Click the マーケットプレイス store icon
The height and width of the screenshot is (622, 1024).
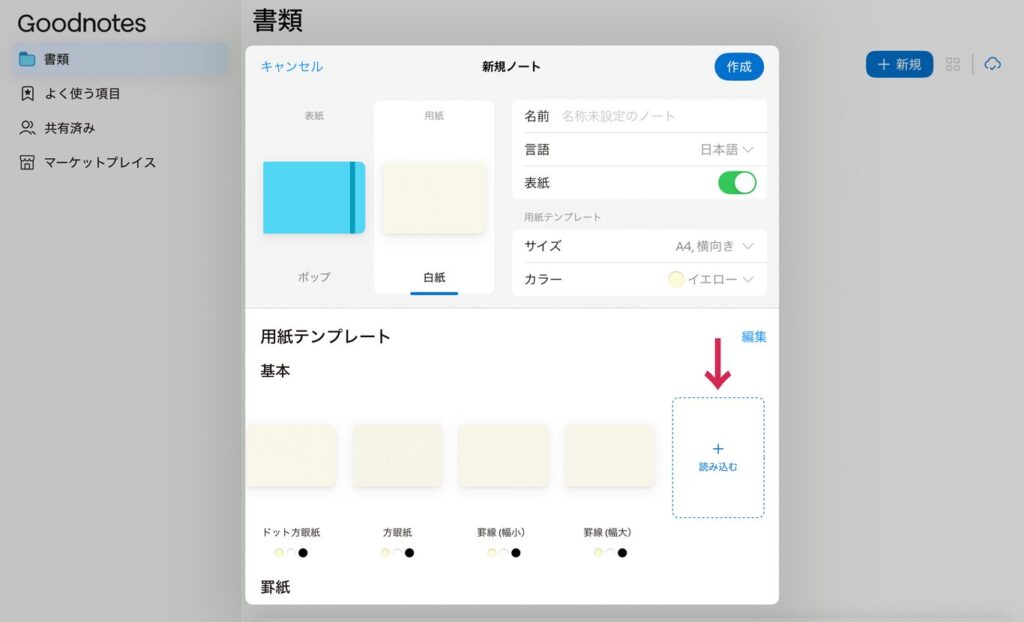[x=27, y=162]
